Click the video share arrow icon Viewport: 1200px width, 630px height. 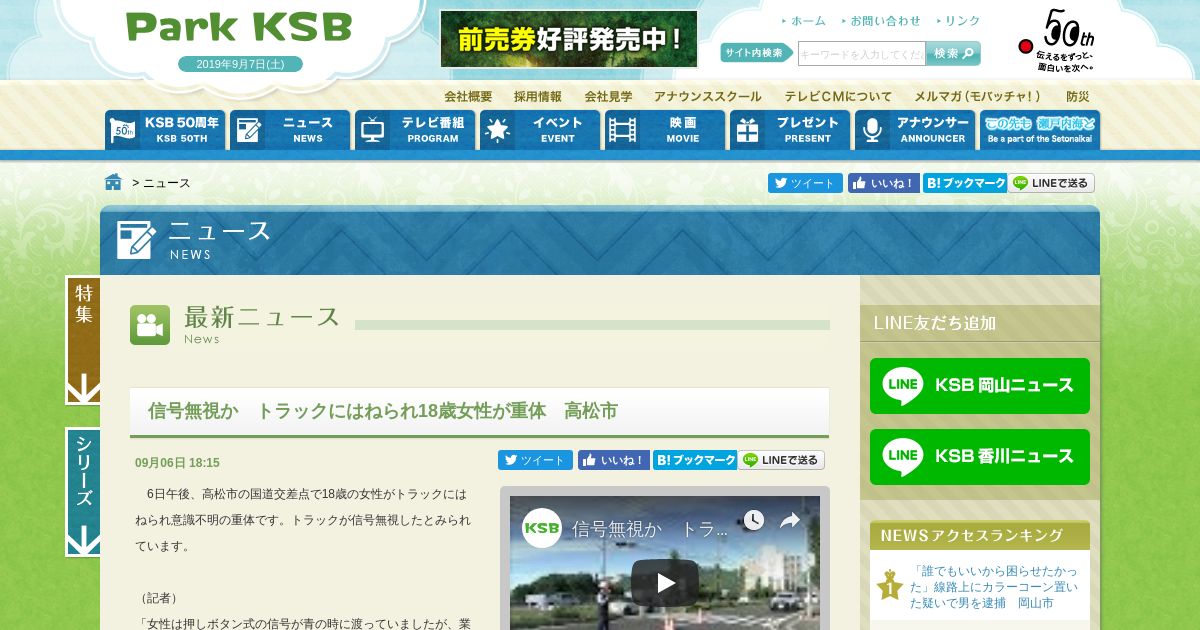pyautogui.click(x=790, y=520)
